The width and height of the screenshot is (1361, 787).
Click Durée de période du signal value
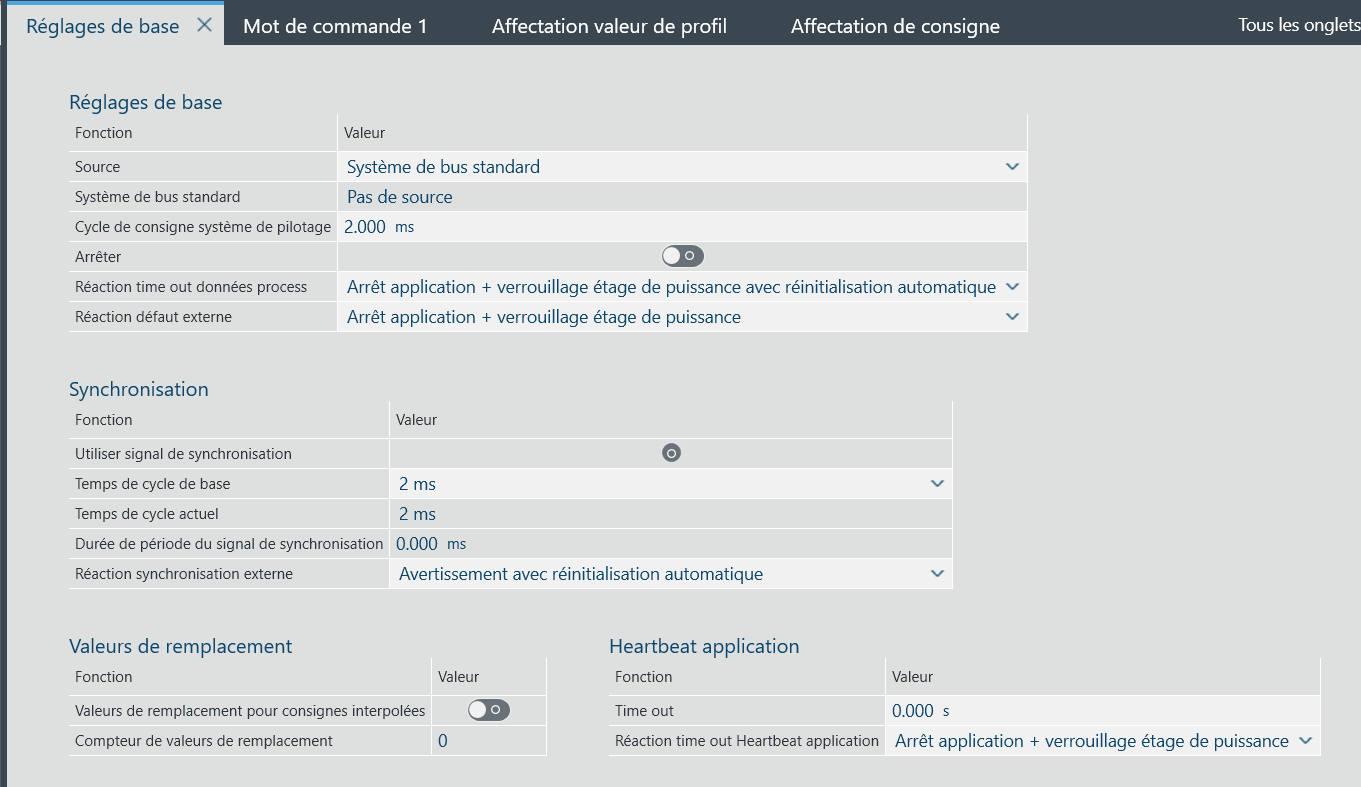[x=418, y=544]
